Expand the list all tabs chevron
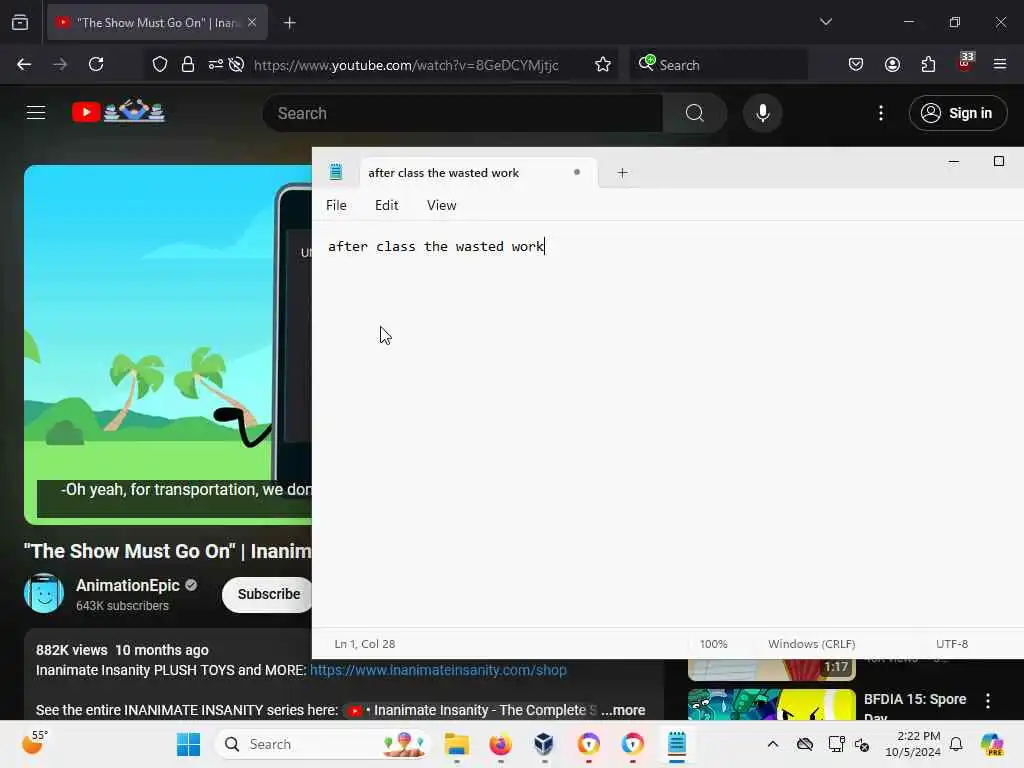The height and width of the screenshot is (768, 1024). pos(825,22)
